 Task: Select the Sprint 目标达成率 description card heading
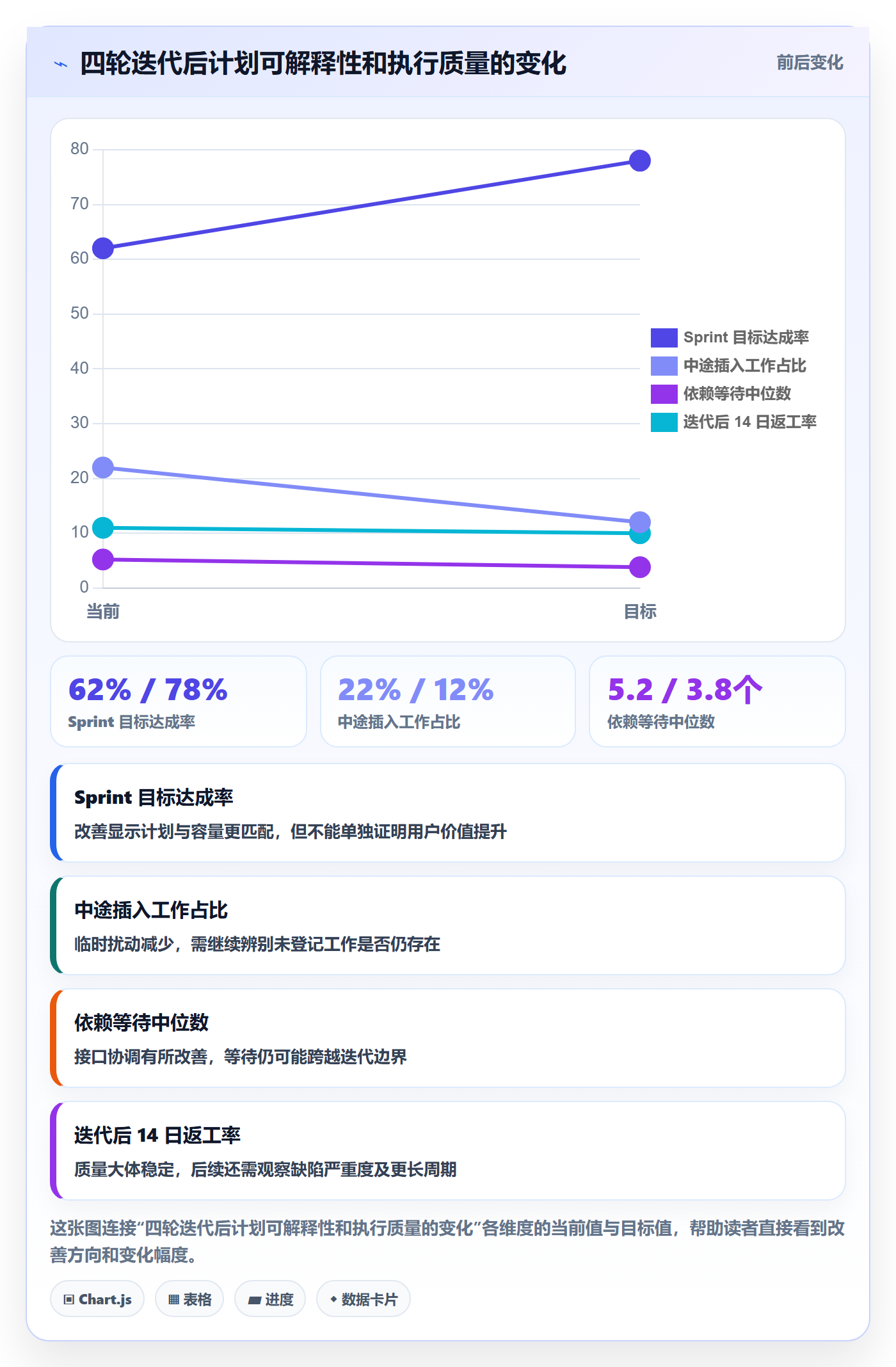(x=154, y=797)
